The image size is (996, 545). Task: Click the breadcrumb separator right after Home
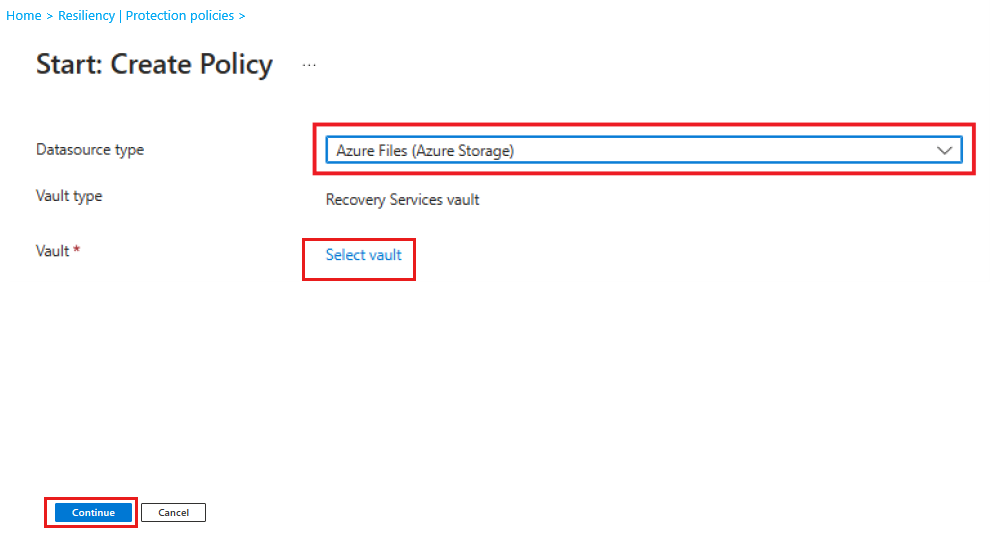[50, 16]
